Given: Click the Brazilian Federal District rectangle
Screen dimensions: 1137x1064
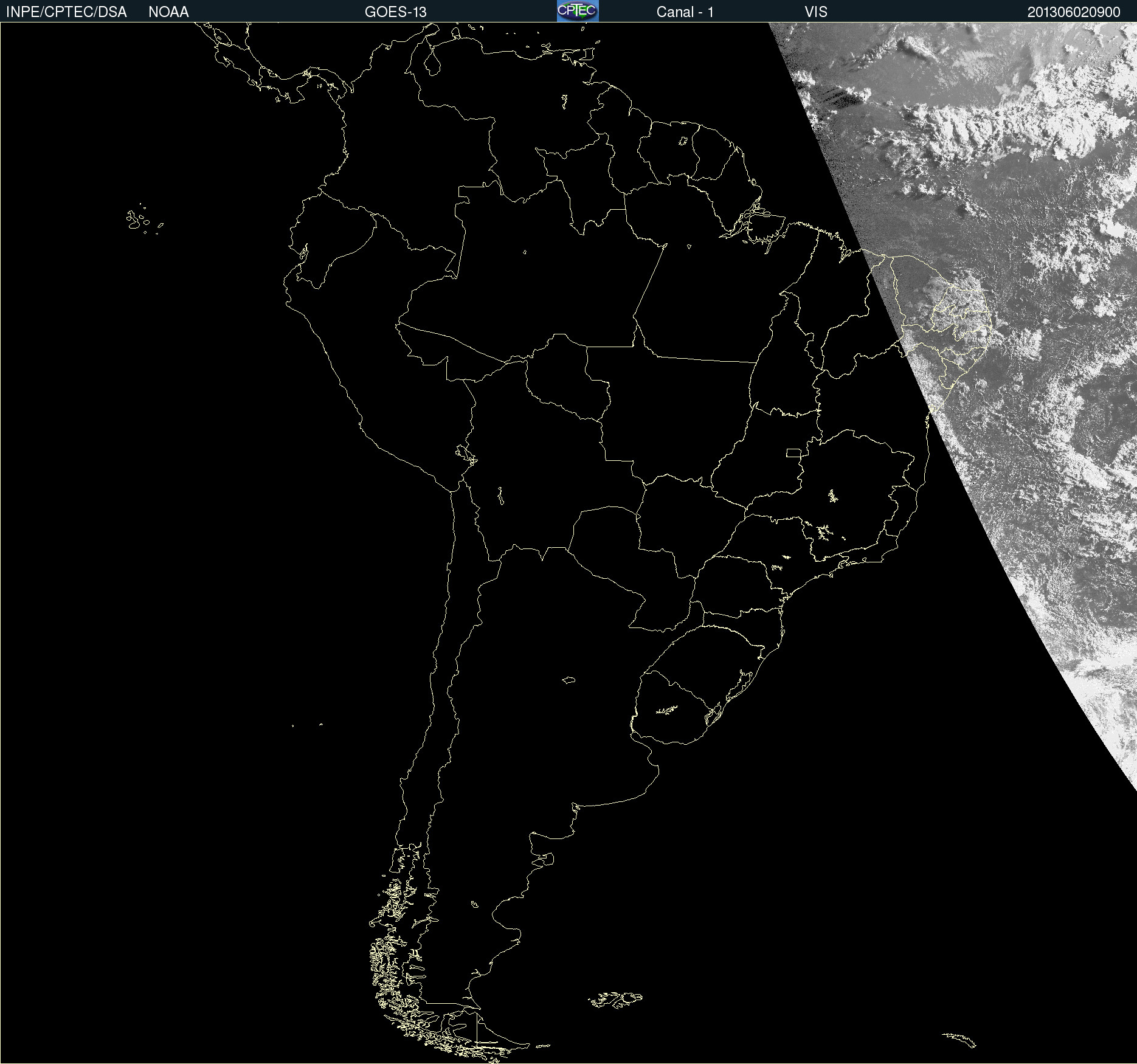Looking at the screenshot, I should click(793, 453).
